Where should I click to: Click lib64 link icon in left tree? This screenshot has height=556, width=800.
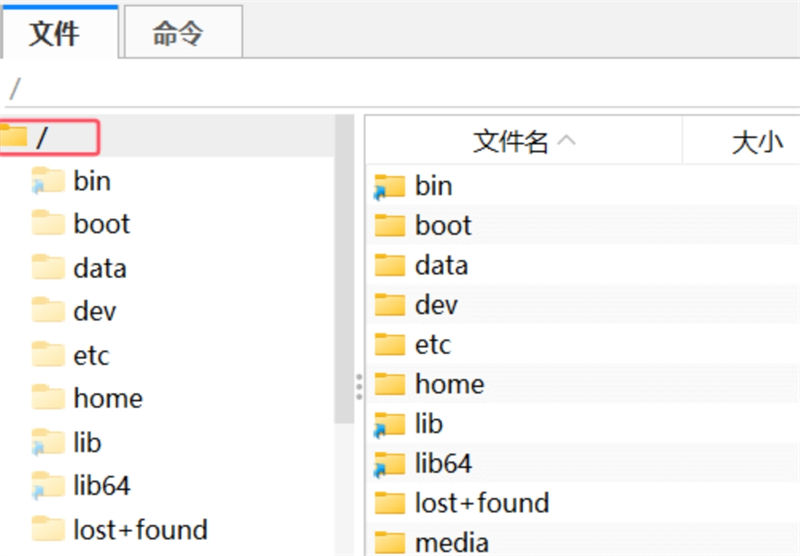(x=47, y=486)
